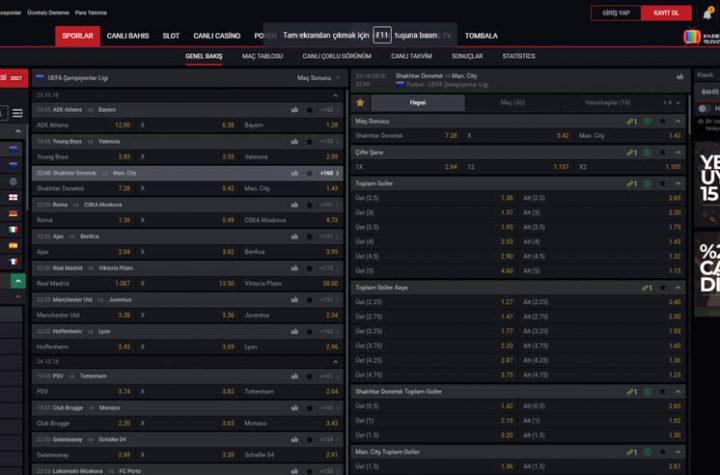Favorite the AEK Athens - Bayern match star
The height and width of the screenshot is (475, 720).
[309, 110]
